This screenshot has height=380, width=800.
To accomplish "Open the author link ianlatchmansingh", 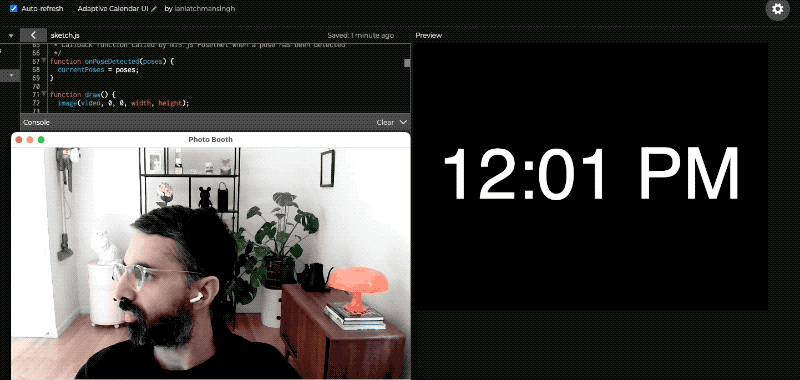I will (x=205, y=9).
